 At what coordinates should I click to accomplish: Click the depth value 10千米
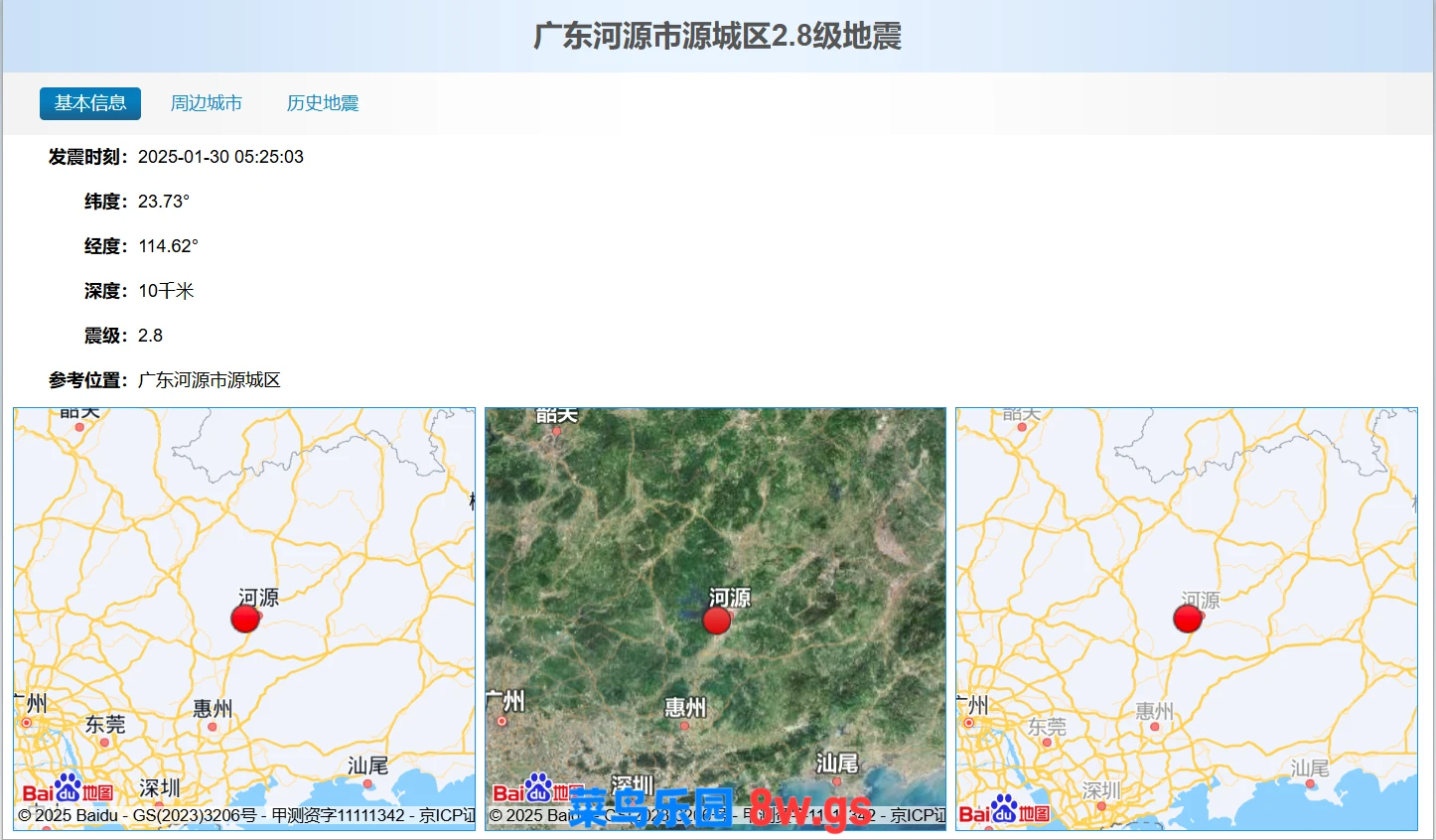(166, 291)
